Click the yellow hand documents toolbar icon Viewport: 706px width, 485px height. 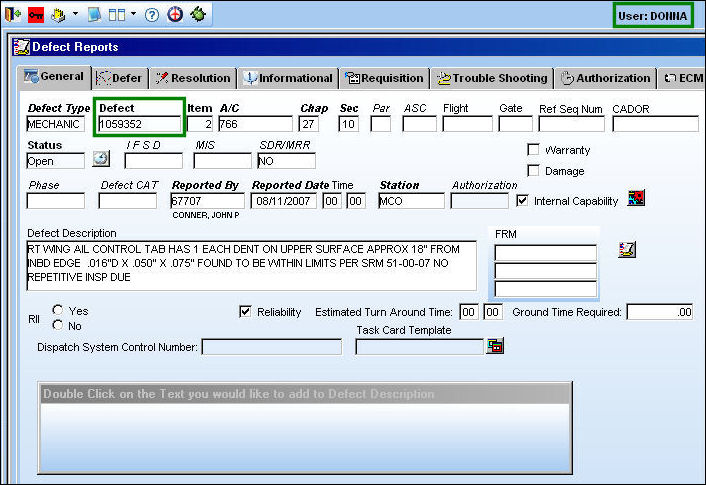[x=58, y=15]
